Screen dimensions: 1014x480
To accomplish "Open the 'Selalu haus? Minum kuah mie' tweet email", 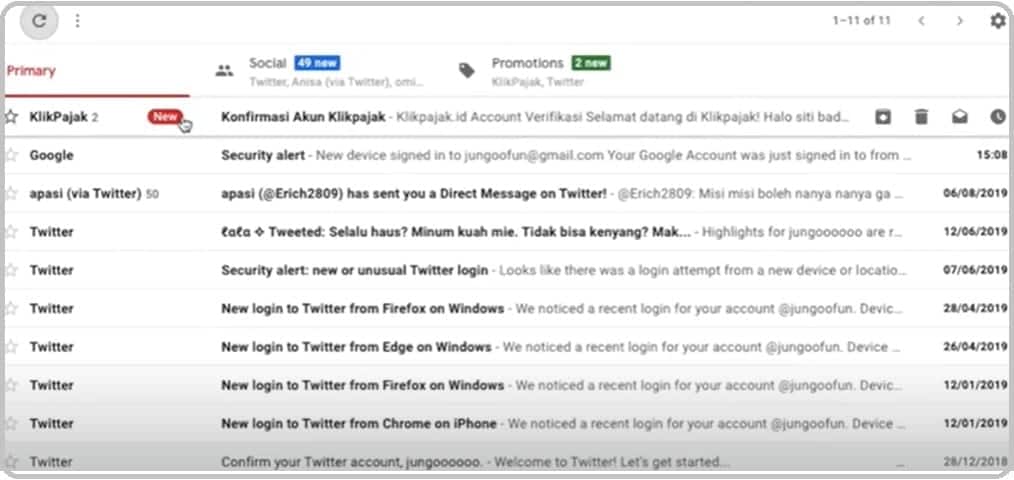I will (x=507, y=232).
